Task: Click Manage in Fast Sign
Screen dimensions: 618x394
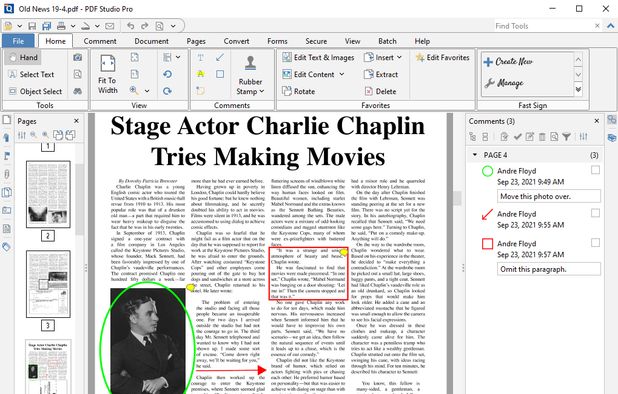Action: coord(504,83)
